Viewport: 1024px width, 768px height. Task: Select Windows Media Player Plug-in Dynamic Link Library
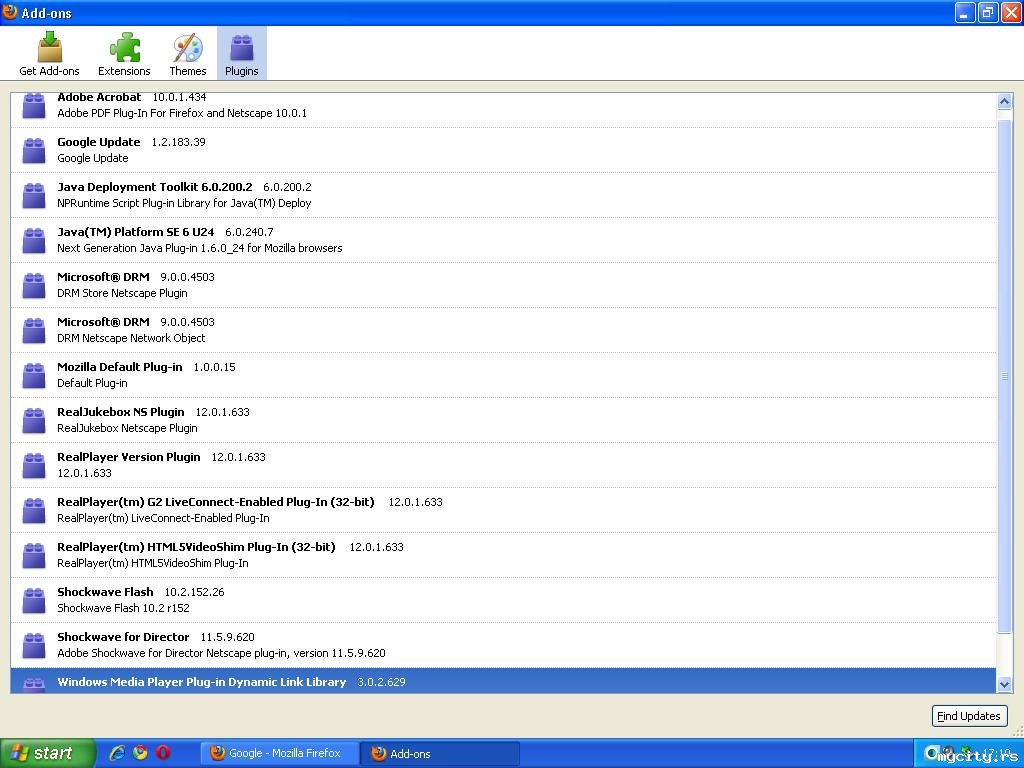tap(201, 682)
